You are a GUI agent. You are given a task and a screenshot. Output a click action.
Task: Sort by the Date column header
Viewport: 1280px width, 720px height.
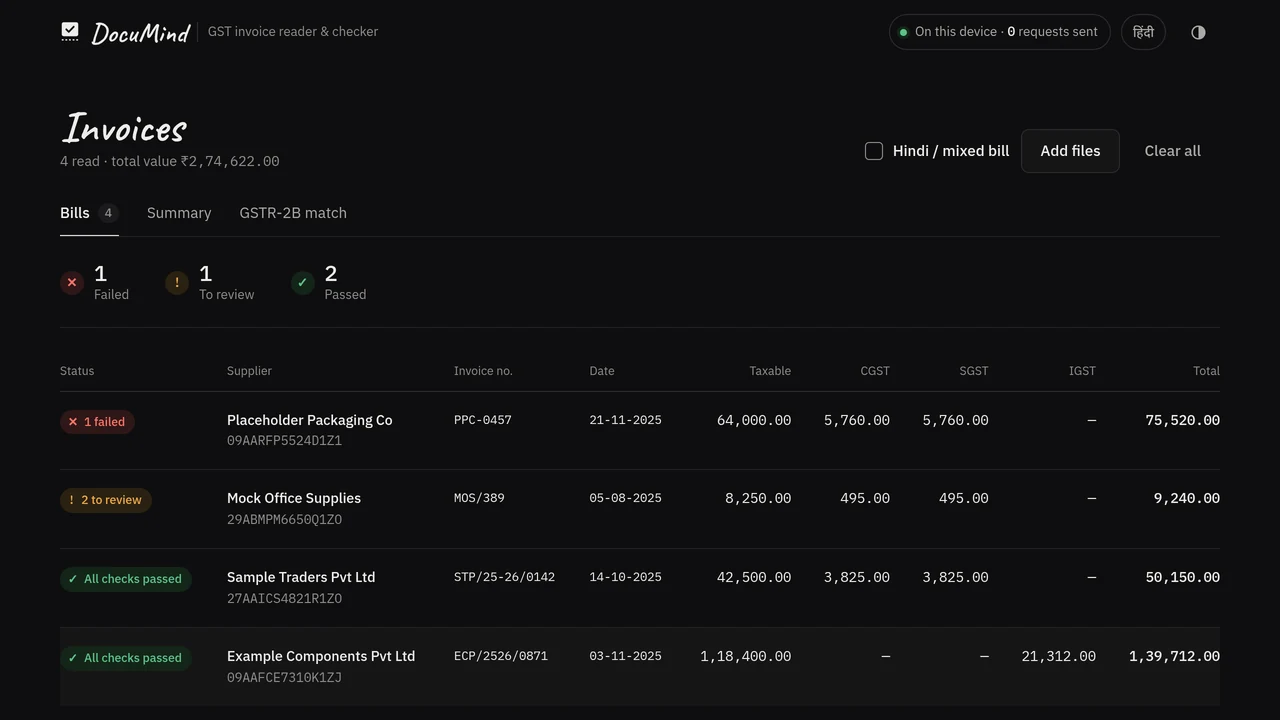pos(602,371)
